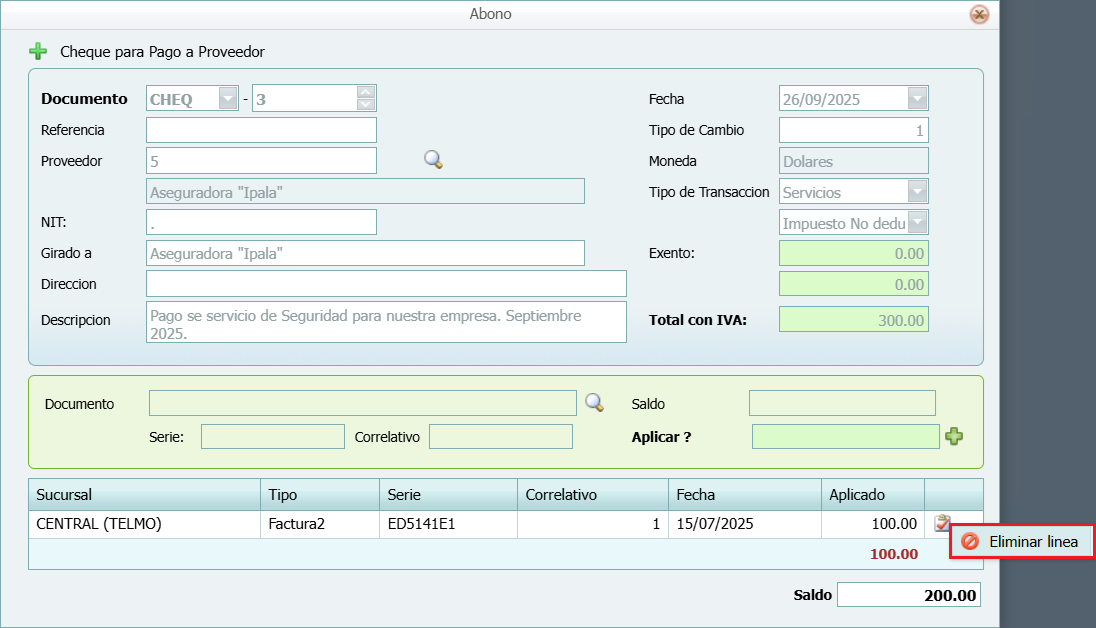The height and width of the screenshot is (628, 1096).
Task: Select Eliminar linea from context menu
Action: coord(1033,541)
